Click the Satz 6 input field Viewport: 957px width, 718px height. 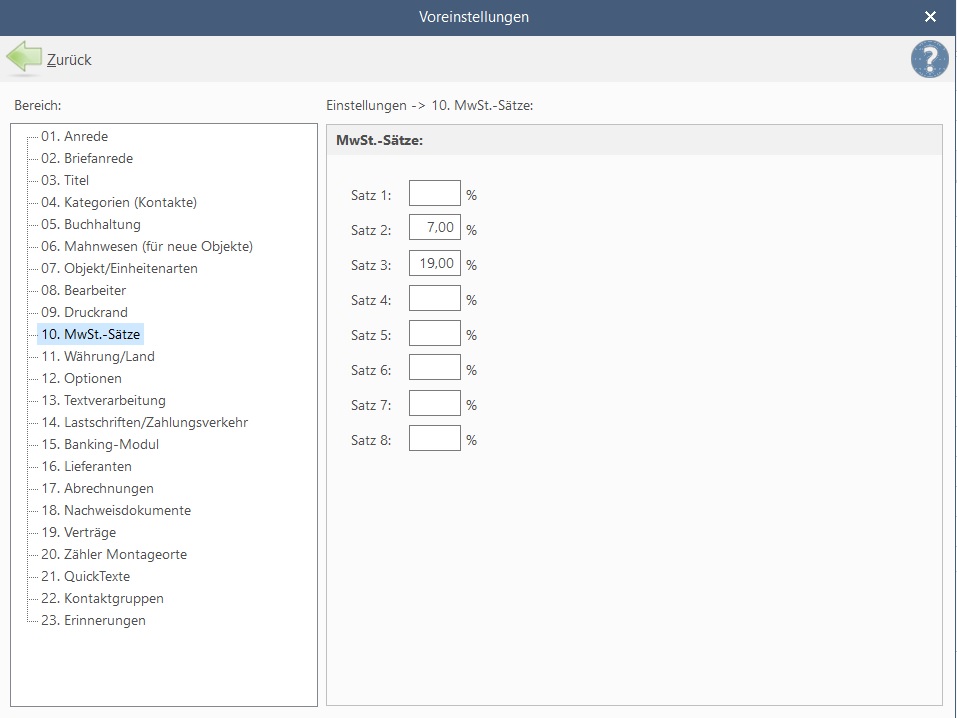pyautogui.click(x=435, y=368)
